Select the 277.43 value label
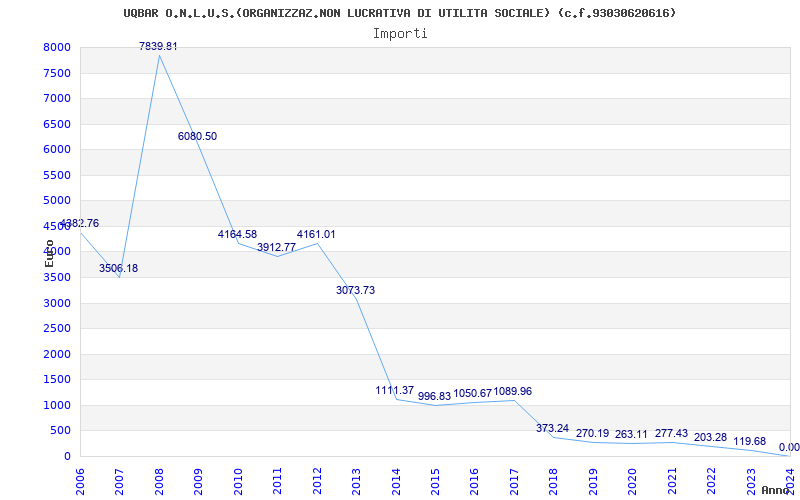800x500 pixels. [671, 433]
